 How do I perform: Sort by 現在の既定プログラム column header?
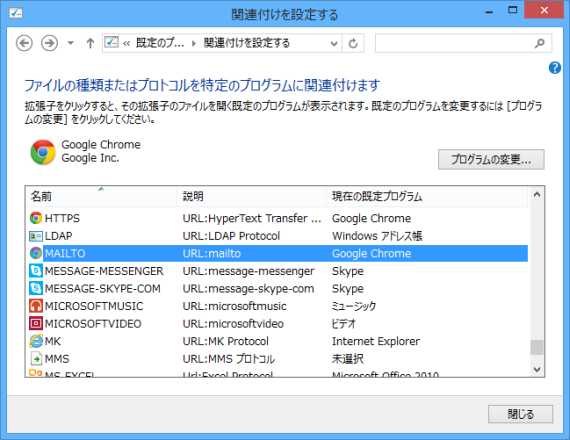tap(427, 196)
